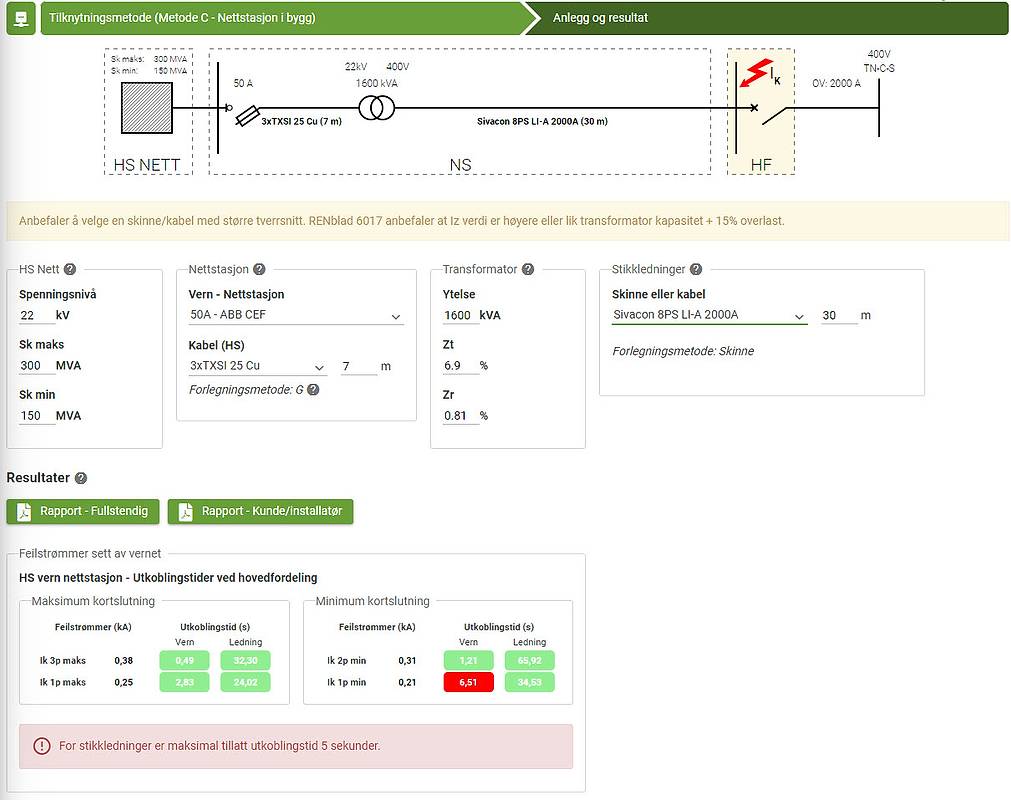Click 3xTXSI 25 Cu (7 m) diagram label
1011x800 pixels.
[x=302, y=121]
